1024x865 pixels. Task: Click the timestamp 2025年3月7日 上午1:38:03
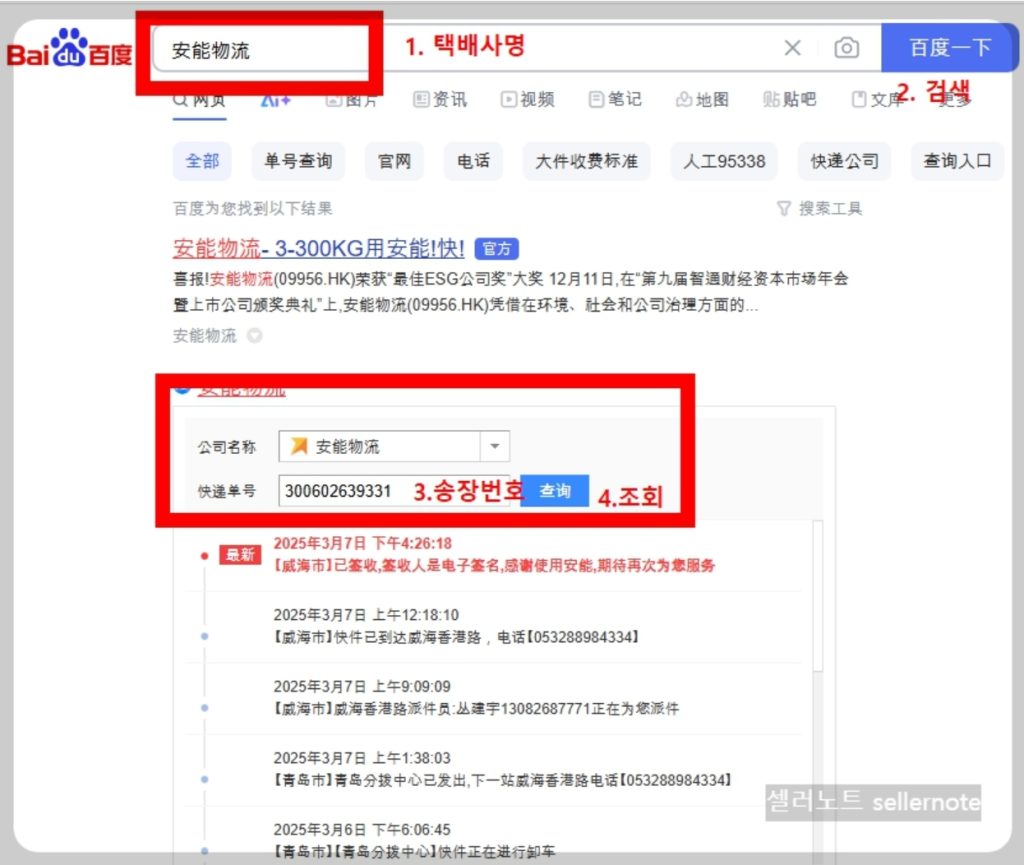pyautogui.click(x=362, y=759)
